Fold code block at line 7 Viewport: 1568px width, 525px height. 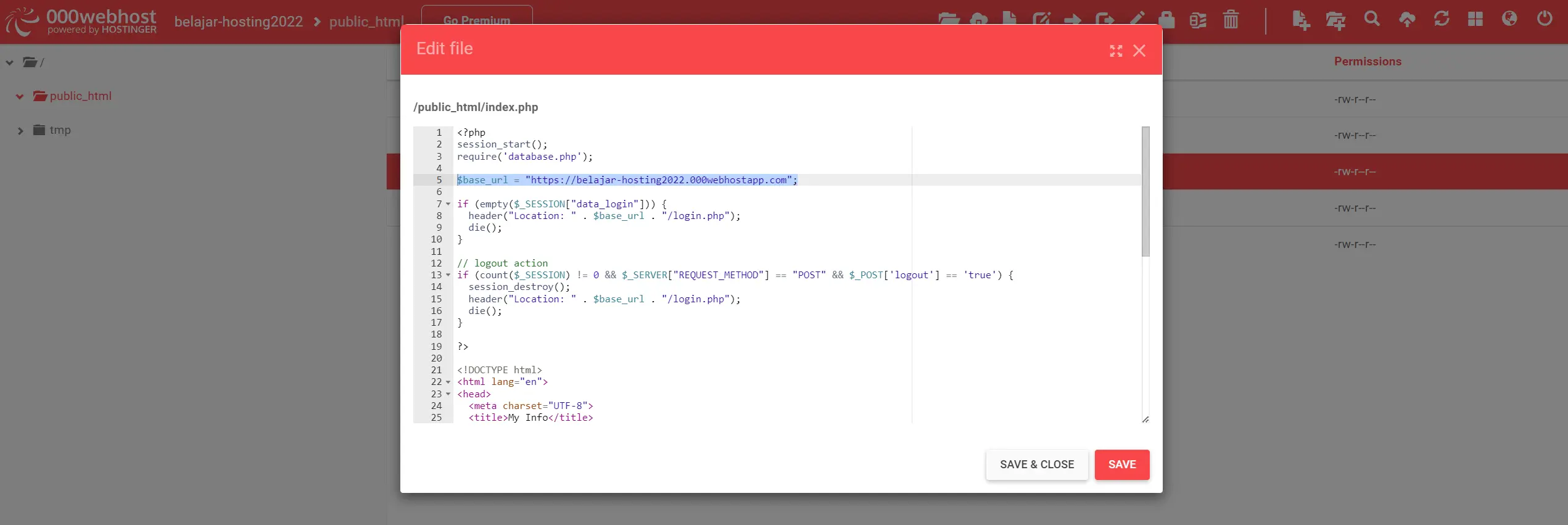tap(448, 204)
